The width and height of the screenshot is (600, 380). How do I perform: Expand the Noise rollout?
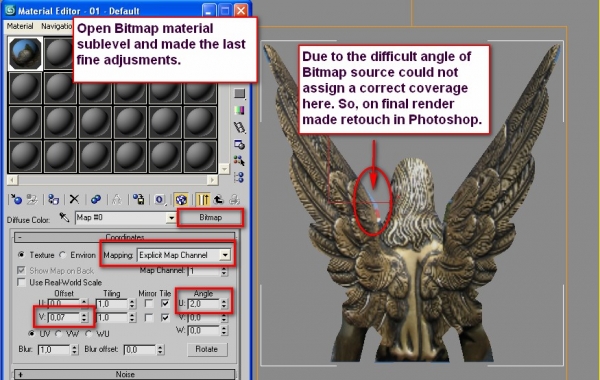click(125, 374)
